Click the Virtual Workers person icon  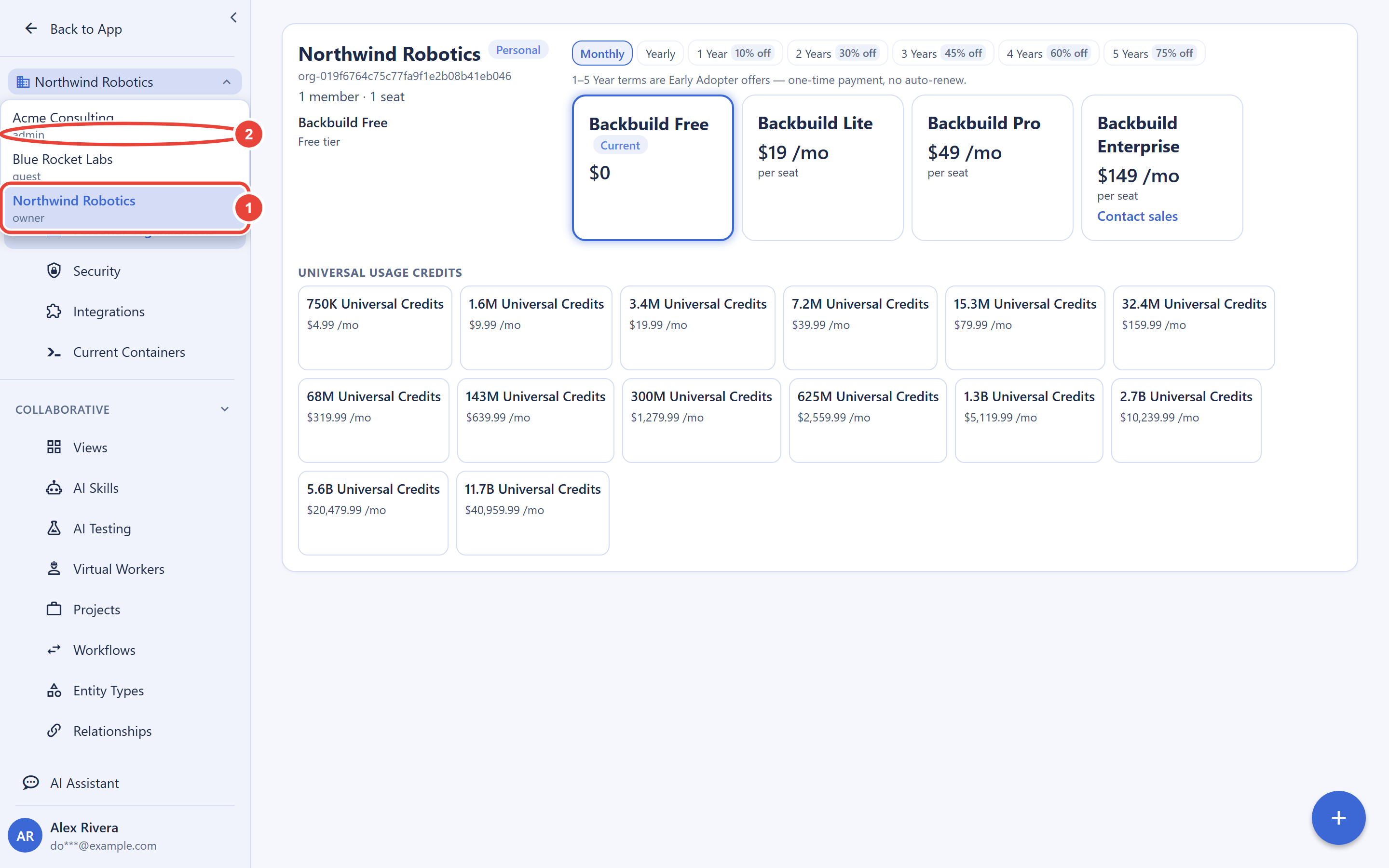[x=54, y=569]
